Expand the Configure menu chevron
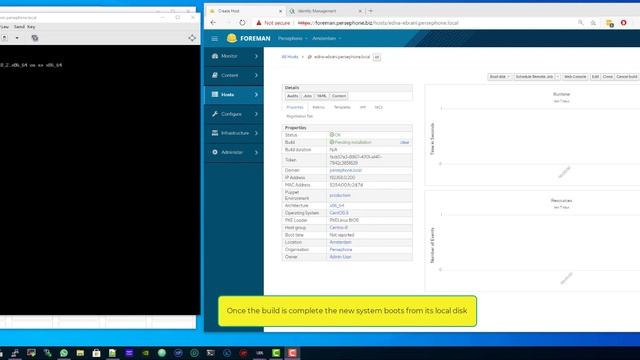The image size is (640, 360). click(x=256, y=114)
